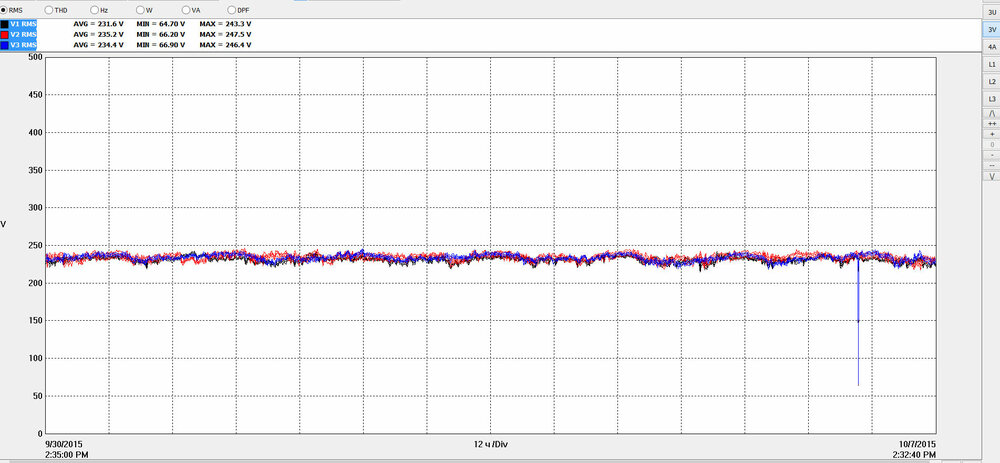Switch to the 4A current view
Viewport: 1000px width, 463px height.
(x=991, y=47)
